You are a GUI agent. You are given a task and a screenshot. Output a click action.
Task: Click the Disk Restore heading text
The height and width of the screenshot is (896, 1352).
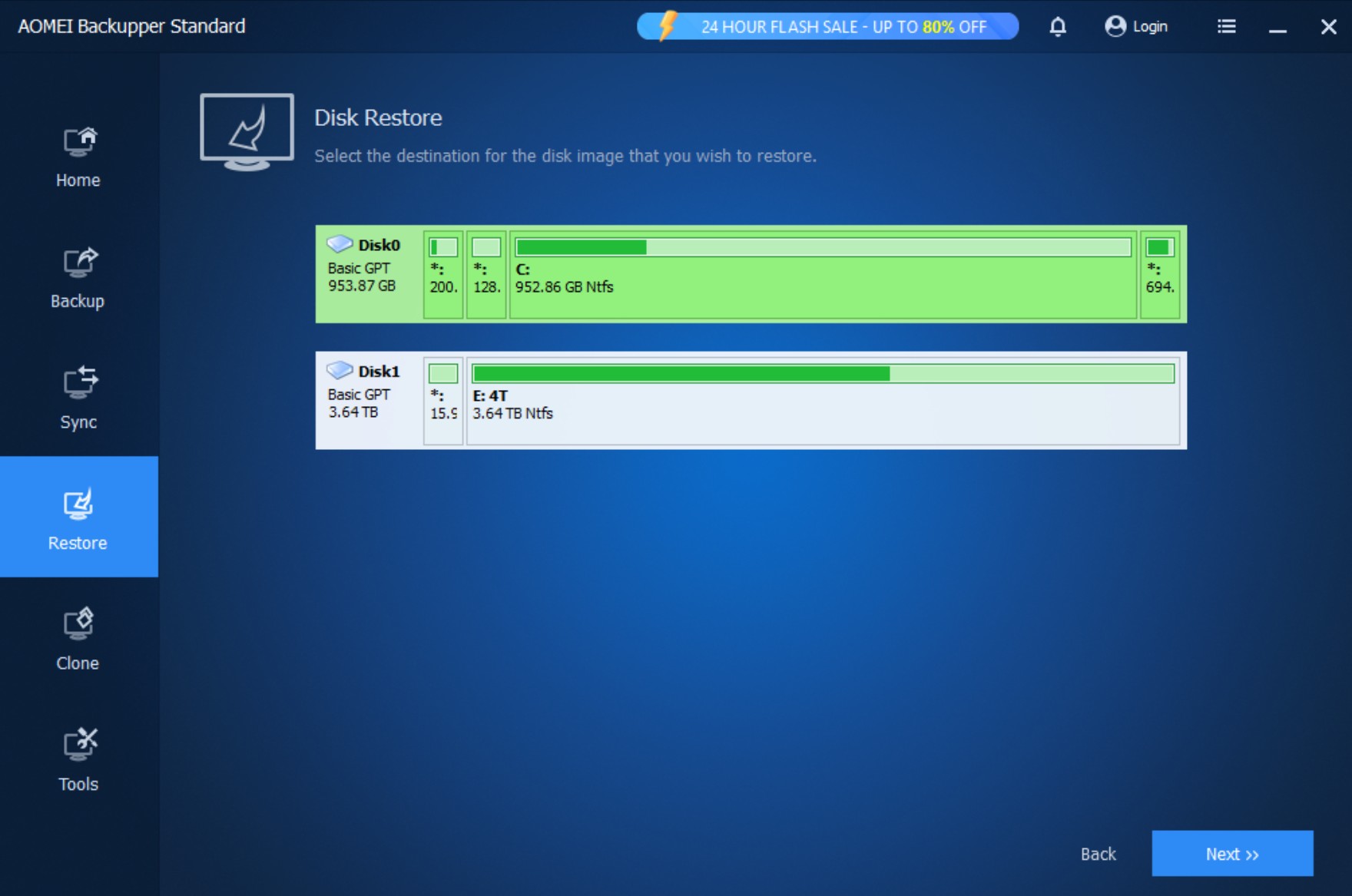[378, 117]
